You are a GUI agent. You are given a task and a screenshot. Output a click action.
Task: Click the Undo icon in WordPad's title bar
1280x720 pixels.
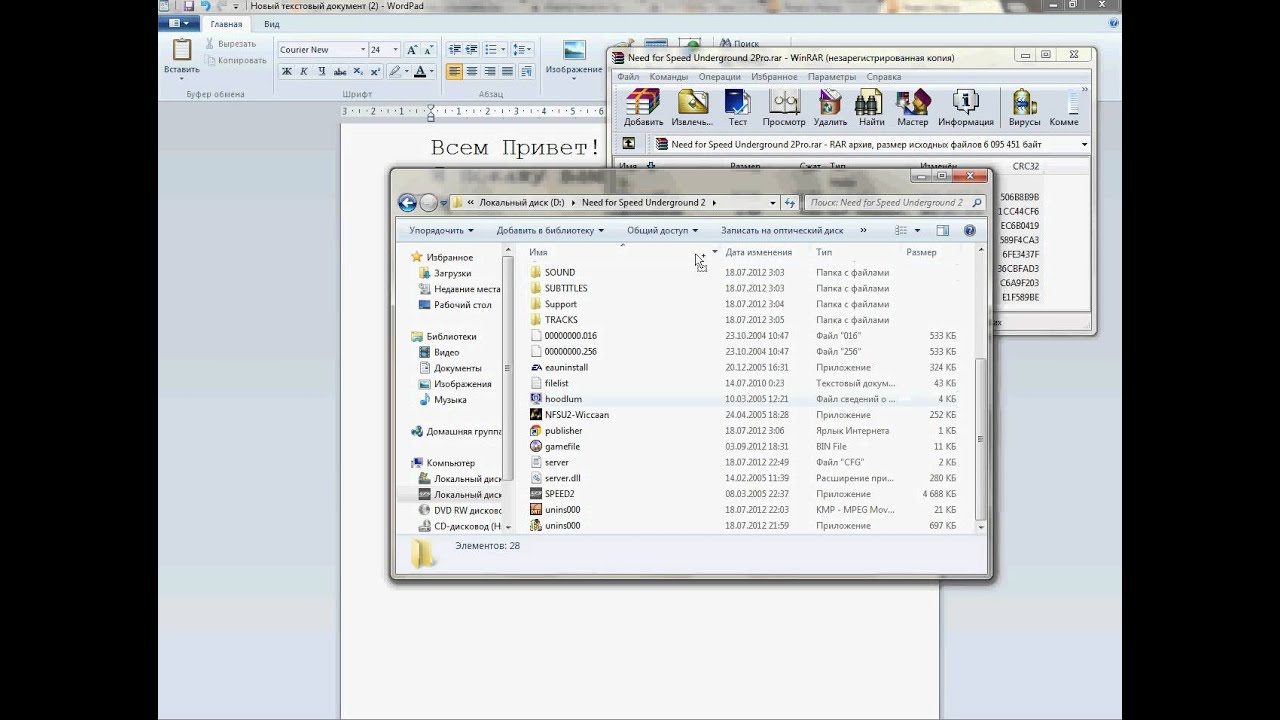tap(205, 6)
